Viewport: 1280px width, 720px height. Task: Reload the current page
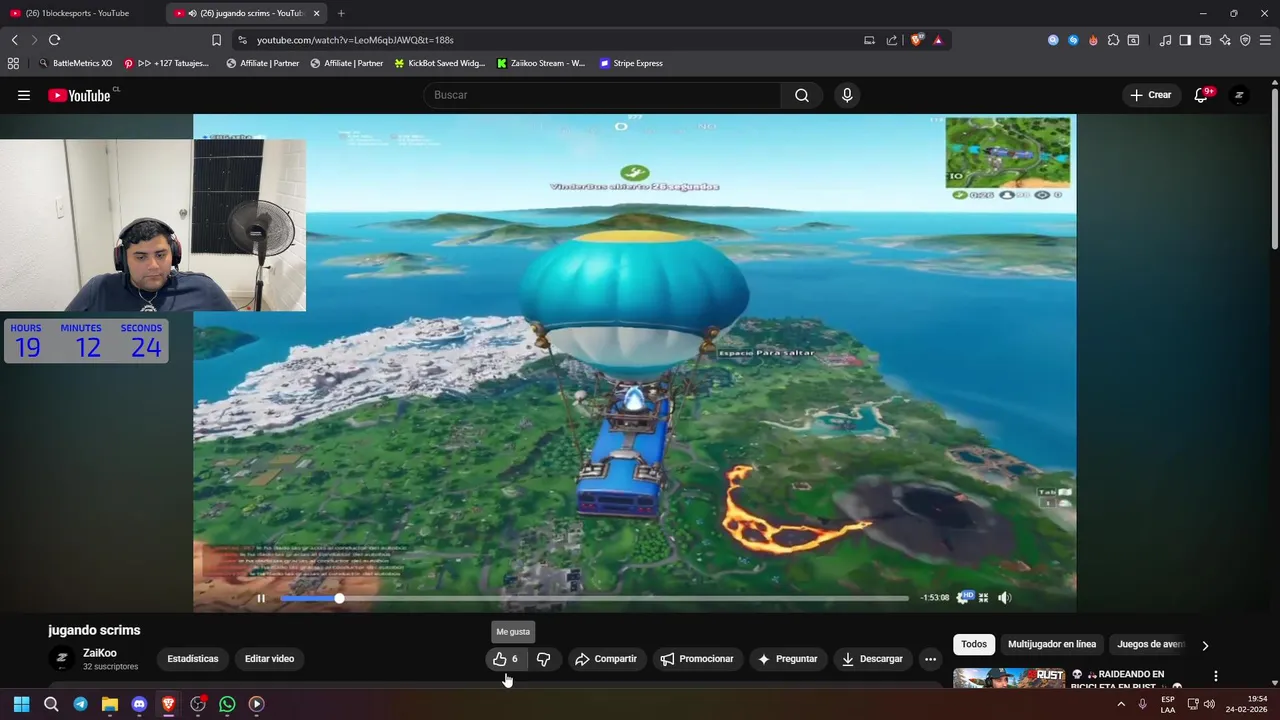pos(54,40)
